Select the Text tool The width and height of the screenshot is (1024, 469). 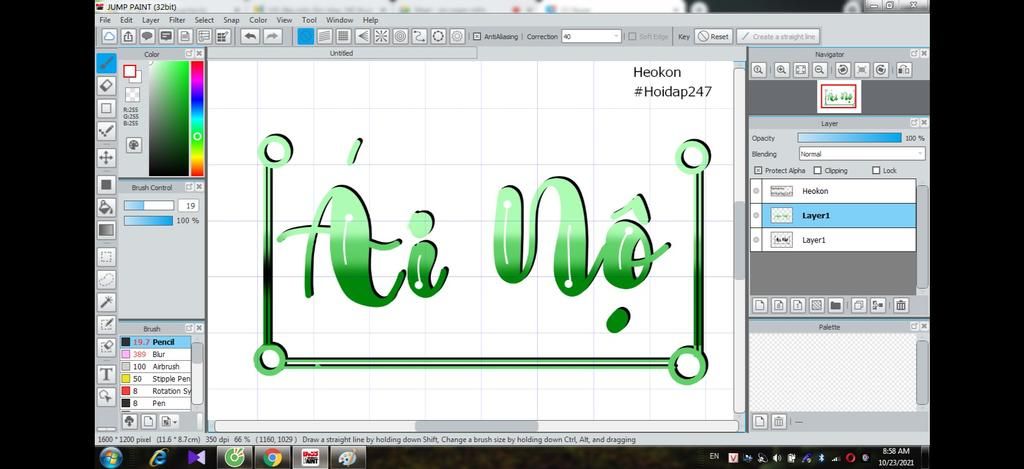tap(106, 374)
